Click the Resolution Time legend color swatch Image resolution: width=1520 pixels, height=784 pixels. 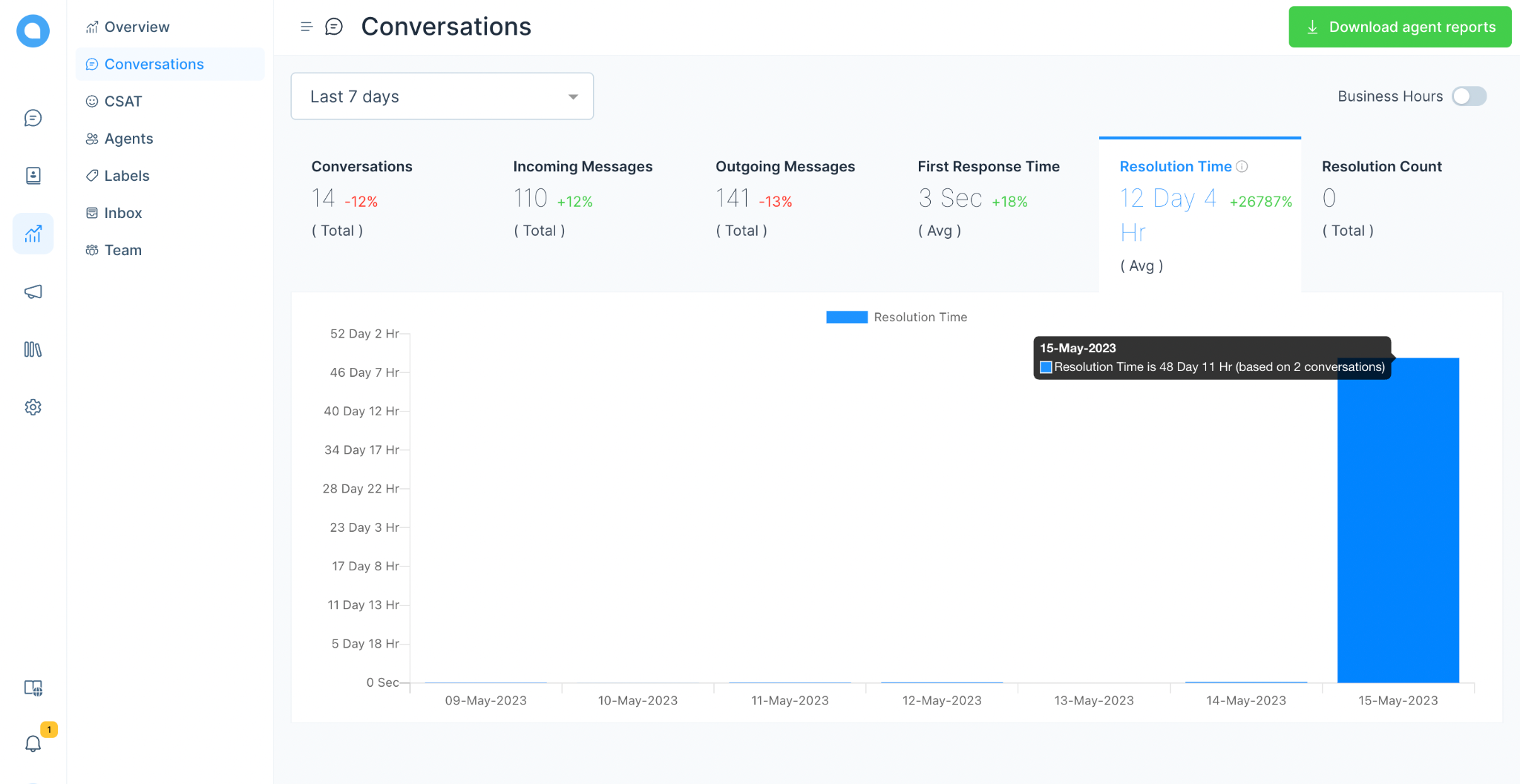(x=847, y=317)
